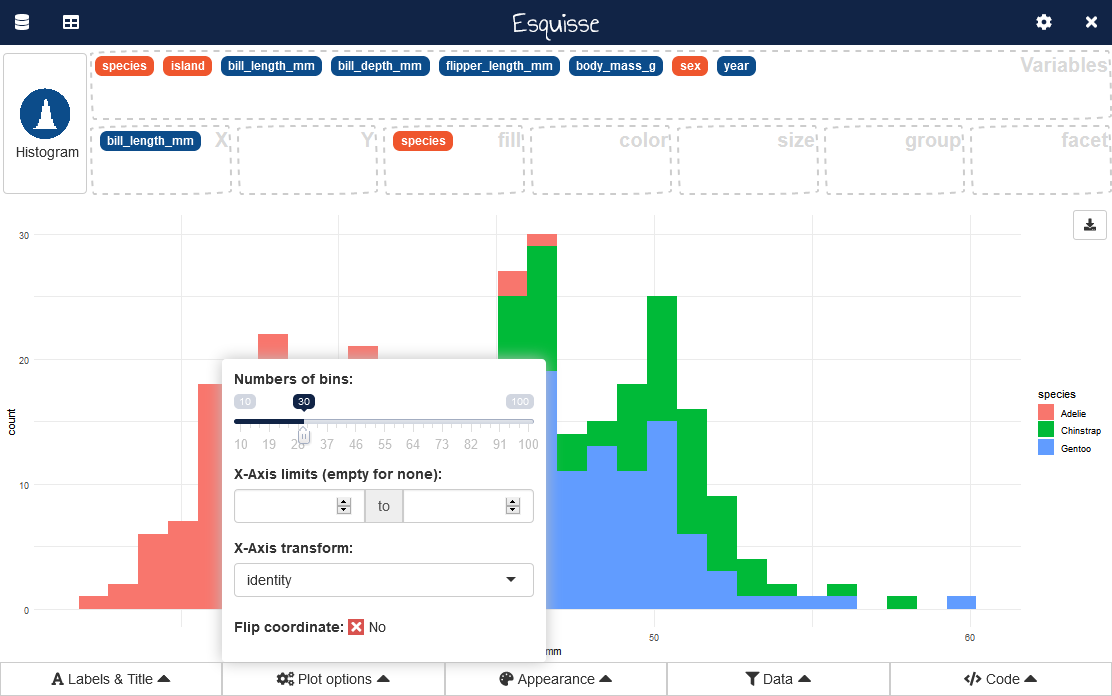Open the Histogram chart type selector
This screenshot has height=696, width=1112.
[x=45, y=124]
